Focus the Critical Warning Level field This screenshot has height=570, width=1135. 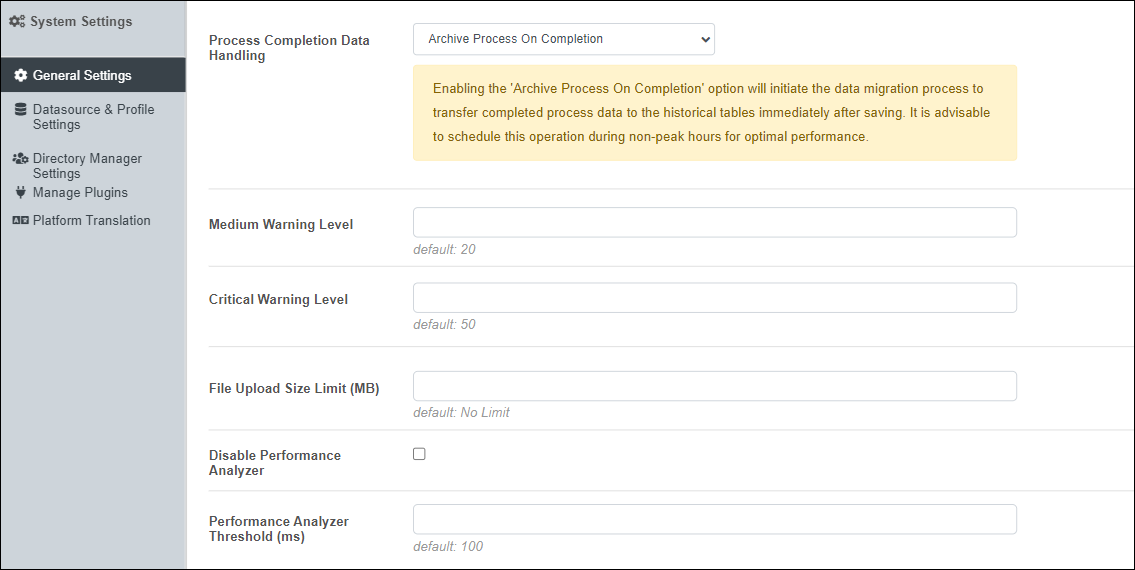coord(714,298)
